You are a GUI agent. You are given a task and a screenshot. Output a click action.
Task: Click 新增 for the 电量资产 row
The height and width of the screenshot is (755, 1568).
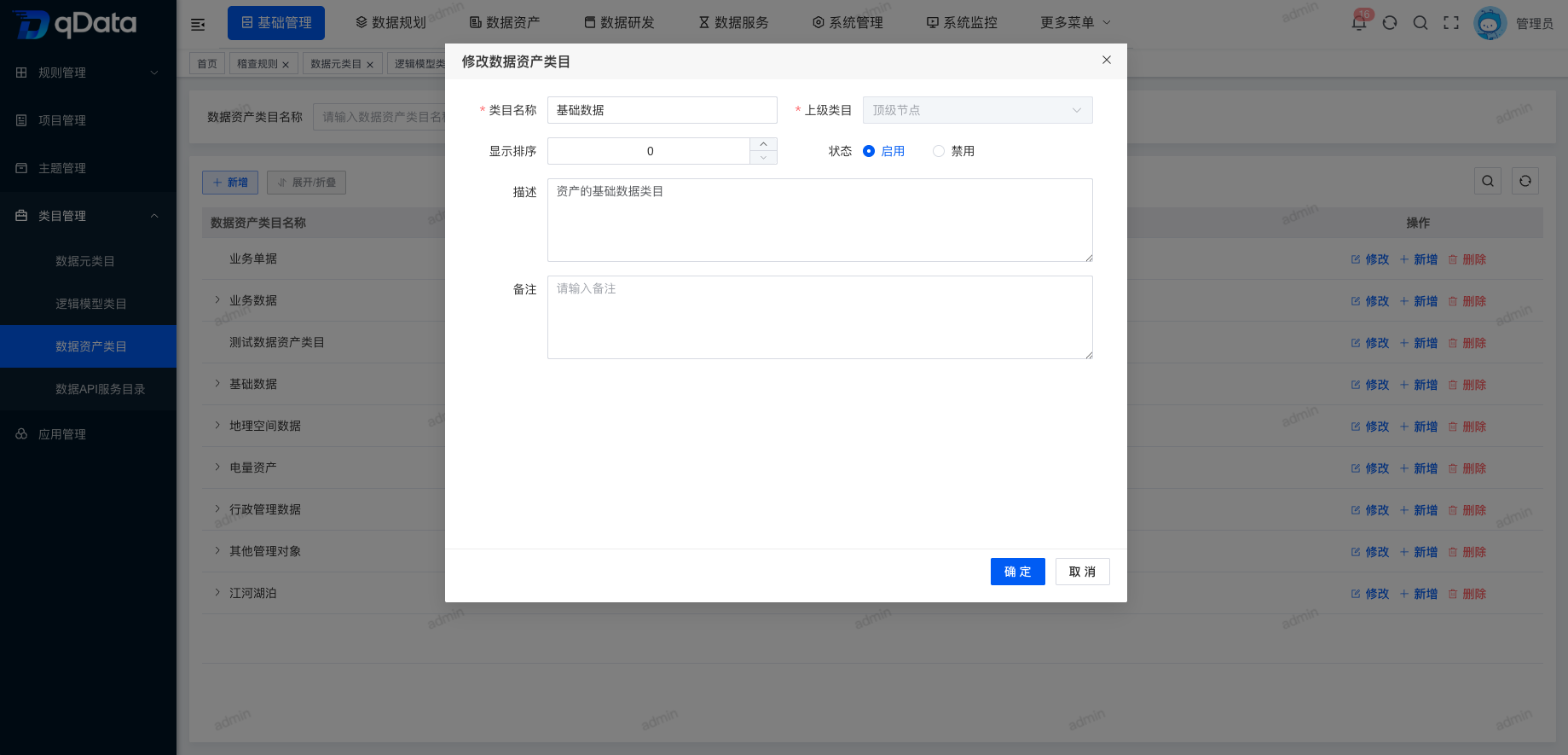[1419, 468]
